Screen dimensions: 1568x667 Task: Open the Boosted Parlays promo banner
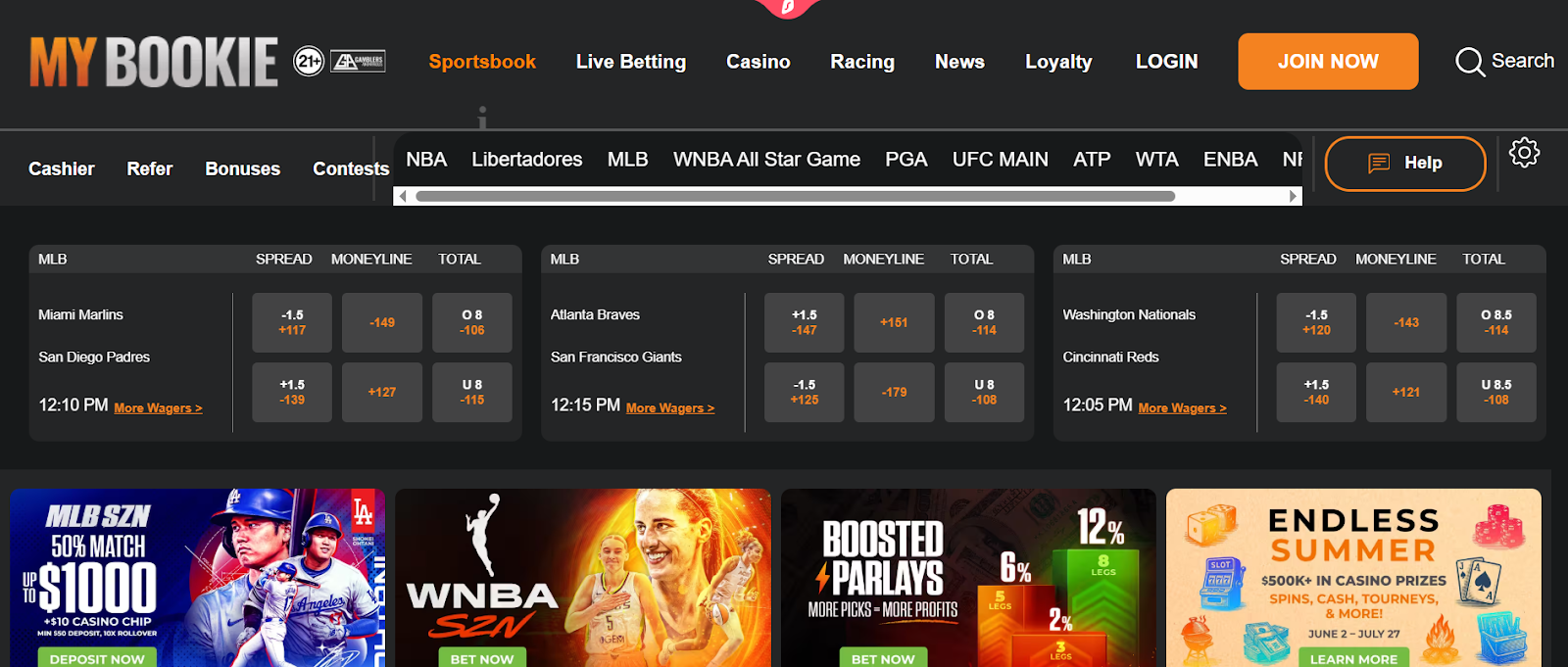(968, 578)
